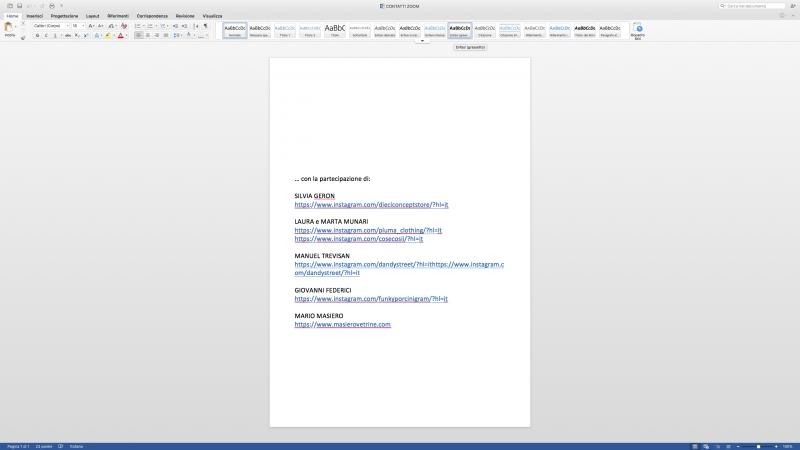Apply the Normal style
800x450 pixels.
235,31
